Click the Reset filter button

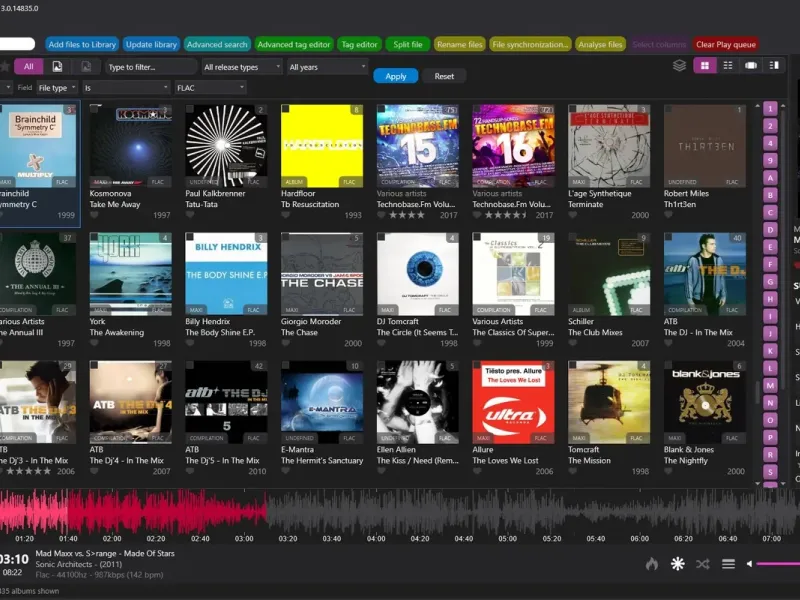coord(444,76)
